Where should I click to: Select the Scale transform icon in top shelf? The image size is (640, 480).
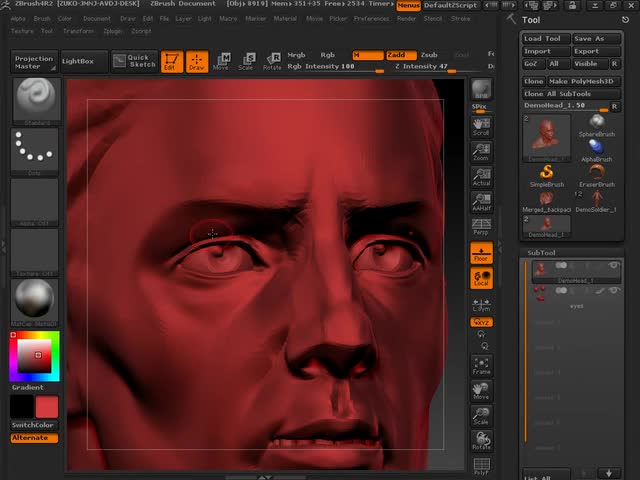tap(247, 62)
